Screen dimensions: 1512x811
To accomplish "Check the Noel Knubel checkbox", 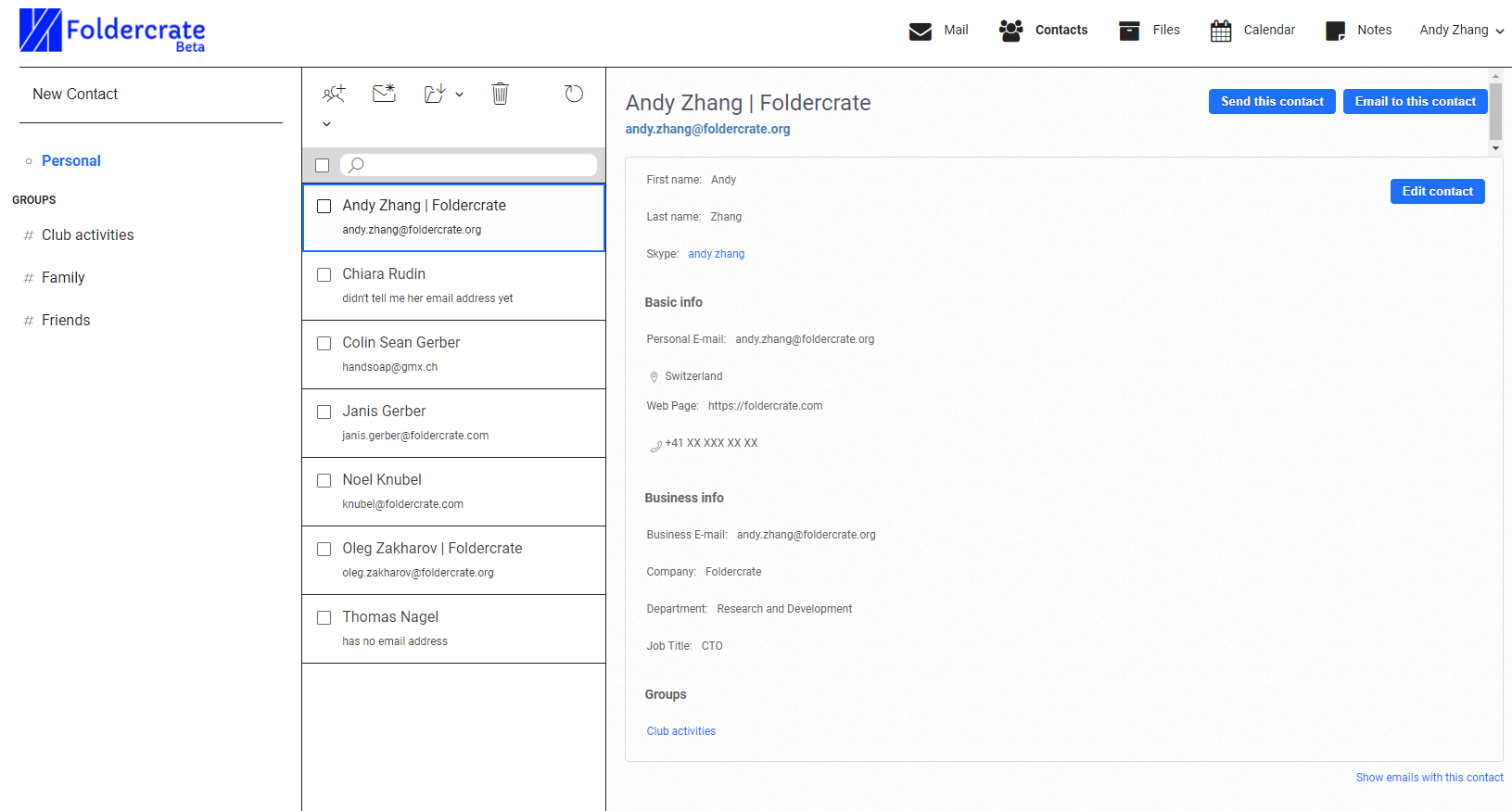I will pos(324,480).
